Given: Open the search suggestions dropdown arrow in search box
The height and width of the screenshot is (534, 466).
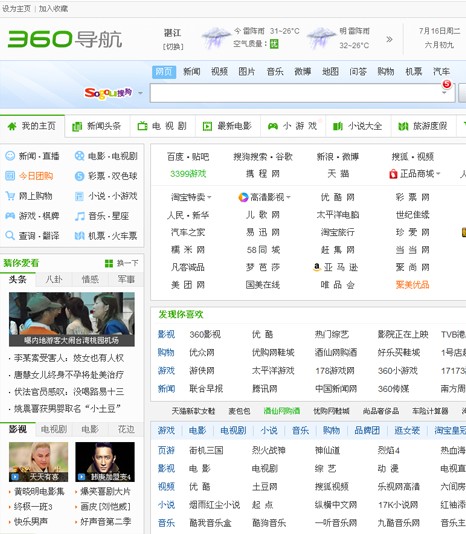Looking at the screenshot, I should tap(444, 93).
